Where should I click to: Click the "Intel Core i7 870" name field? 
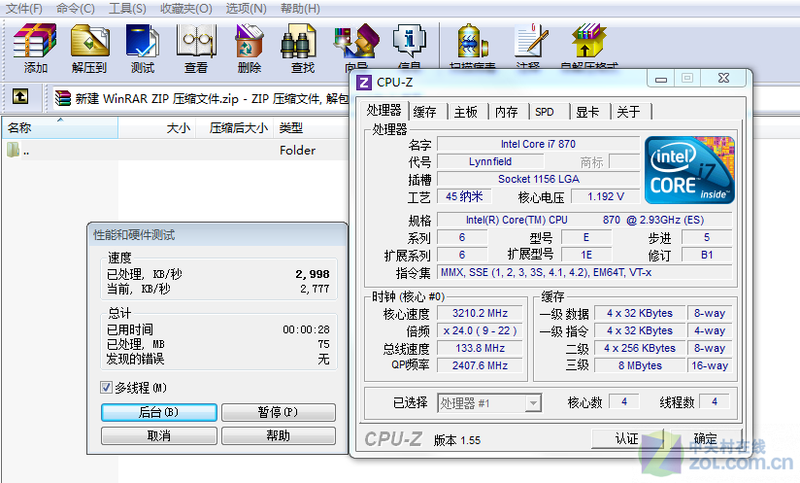(x=538, y=144)
